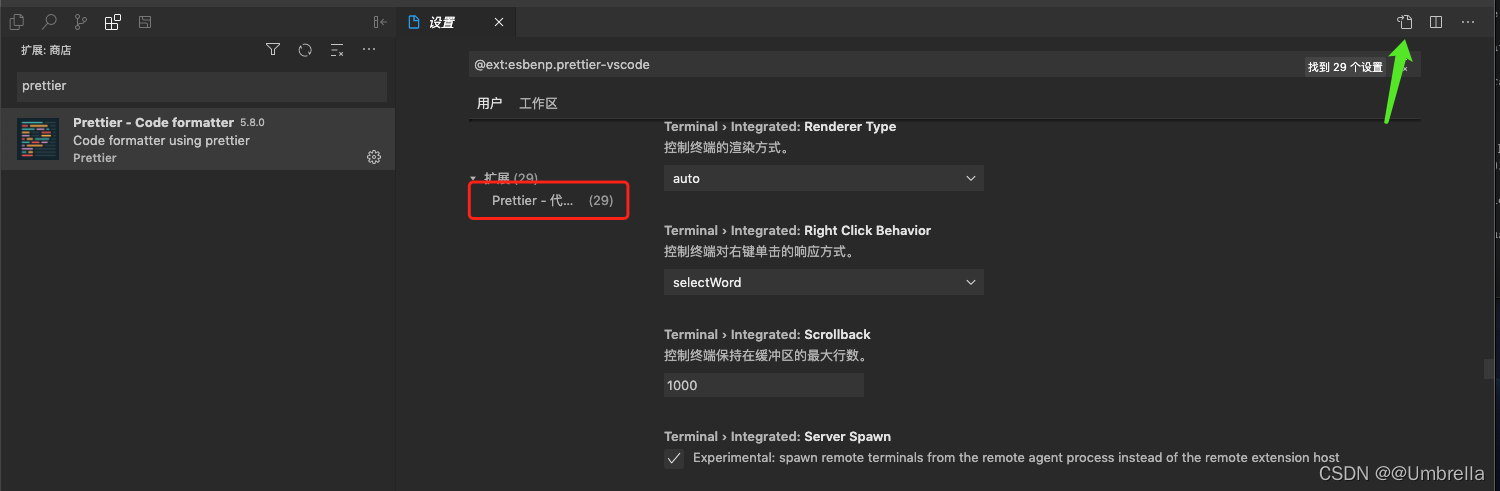Select the Prettier - Code formatter extension
1500x491 pixels.
coord(198,139)
